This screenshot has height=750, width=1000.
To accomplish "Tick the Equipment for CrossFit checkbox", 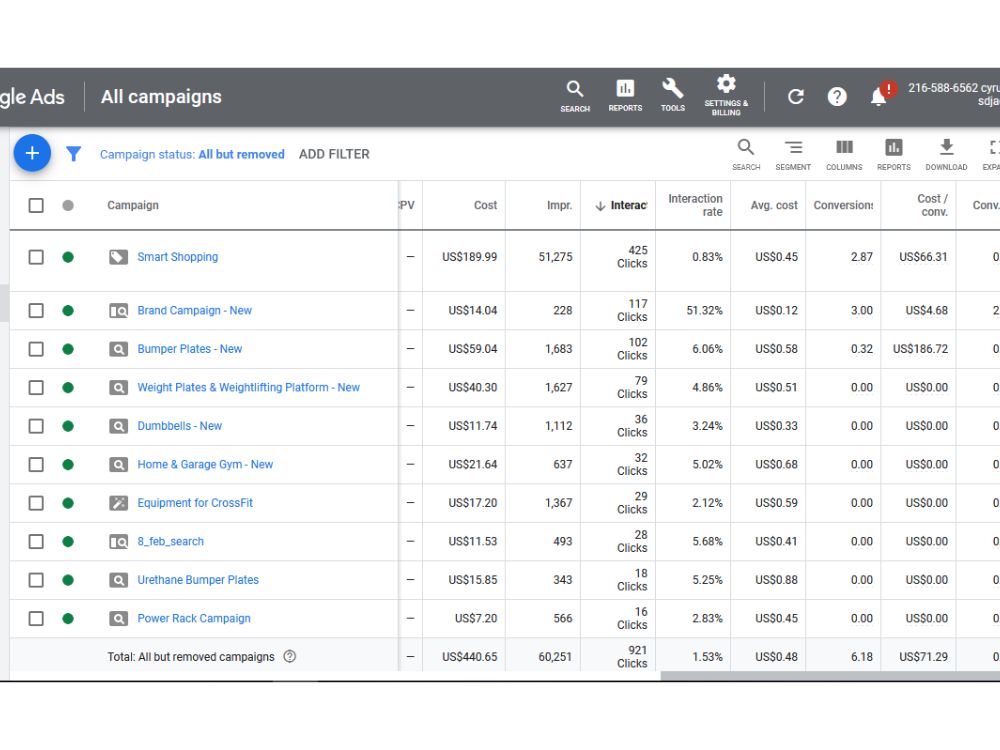I will (36, 503).
